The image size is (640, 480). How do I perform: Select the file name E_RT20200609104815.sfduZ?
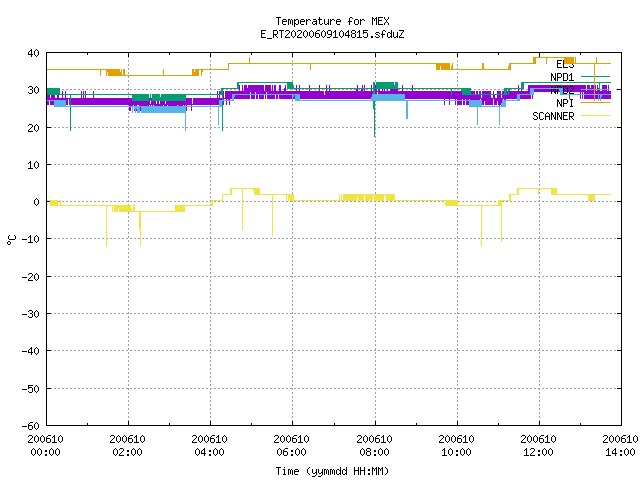tap(332, 34)
